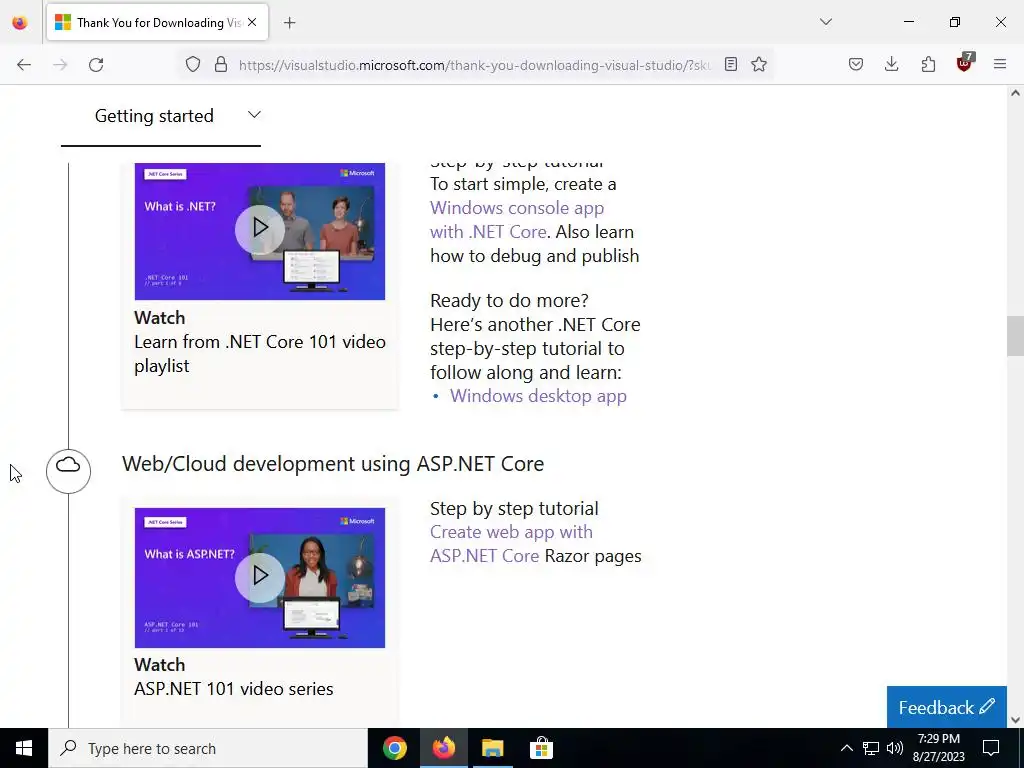This screenshot has height=768, width=1024.
Task: Click the Firefox taskbar icon
Action: [443, 748]
